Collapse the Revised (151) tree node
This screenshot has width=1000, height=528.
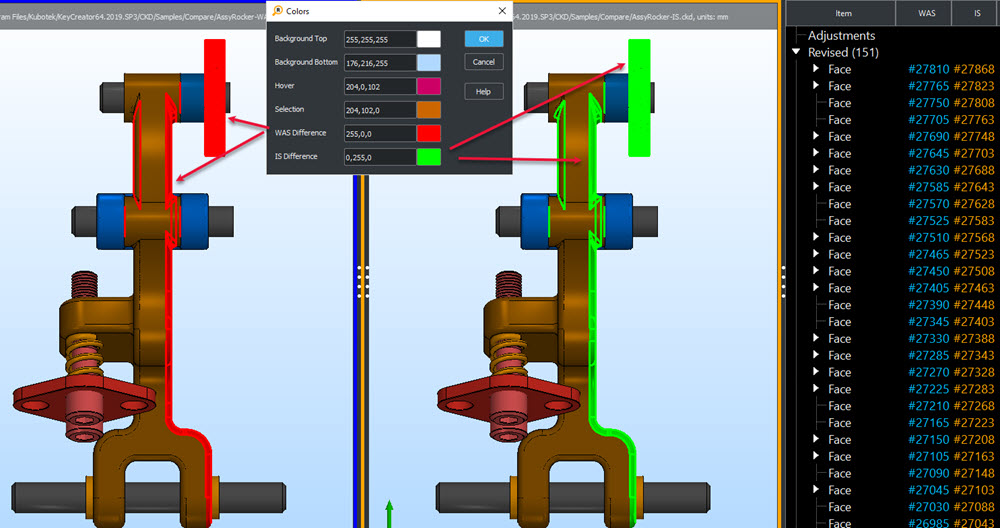tap(796, 52)
